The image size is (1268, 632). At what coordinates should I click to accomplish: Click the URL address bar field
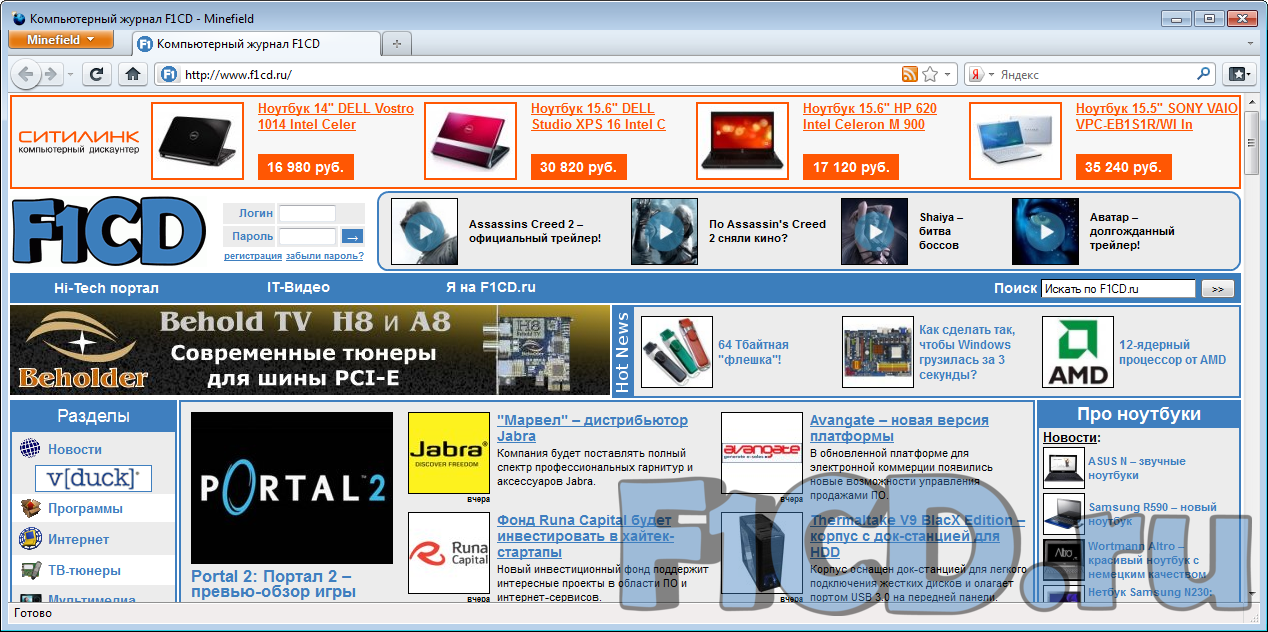[x=540, y=74]
